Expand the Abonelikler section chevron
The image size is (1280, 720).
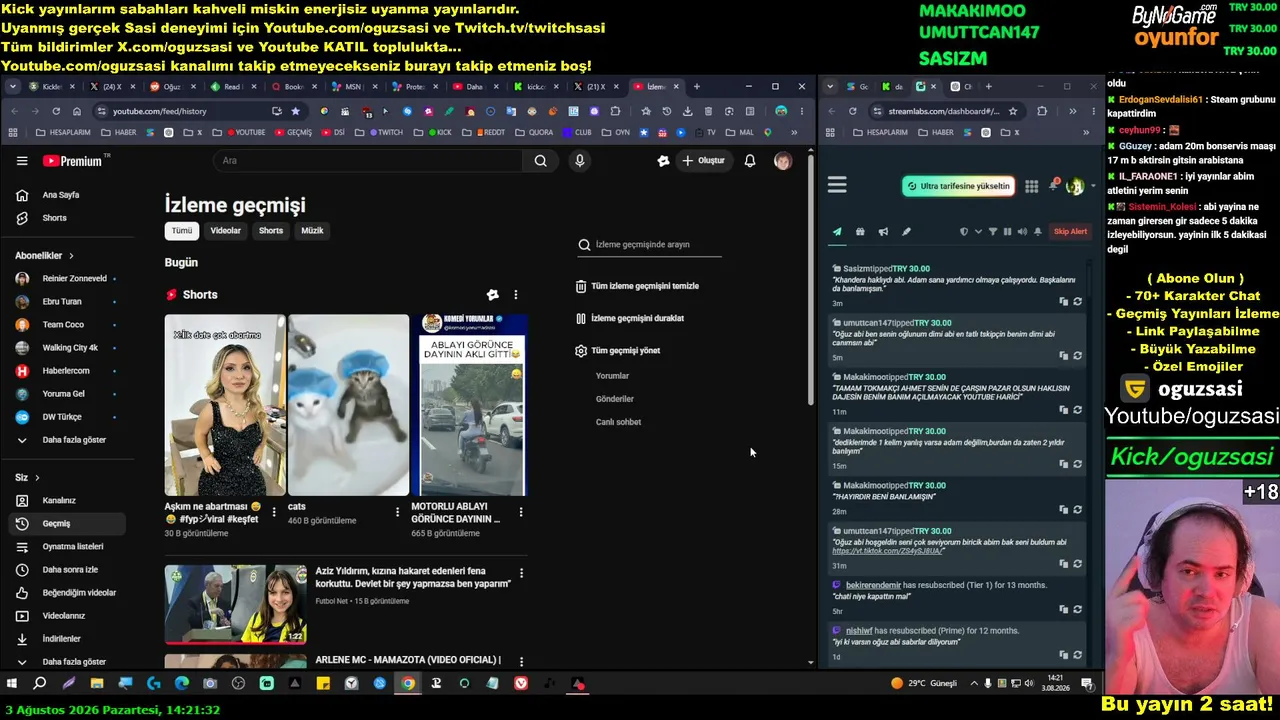[71, 256]
